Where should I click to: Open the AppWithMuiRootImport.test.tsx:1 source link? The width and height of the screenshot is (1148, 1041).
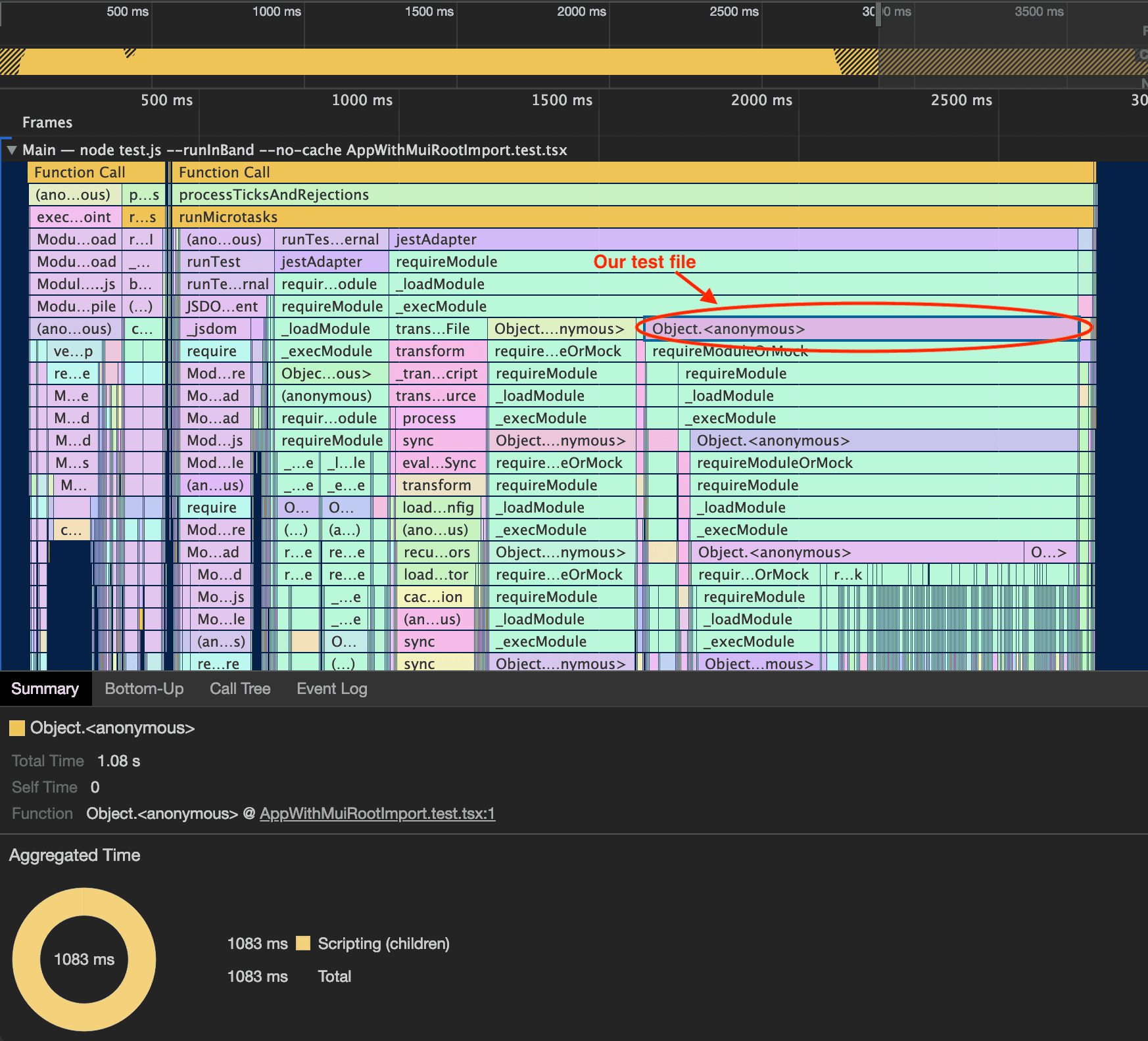point(377,814)
